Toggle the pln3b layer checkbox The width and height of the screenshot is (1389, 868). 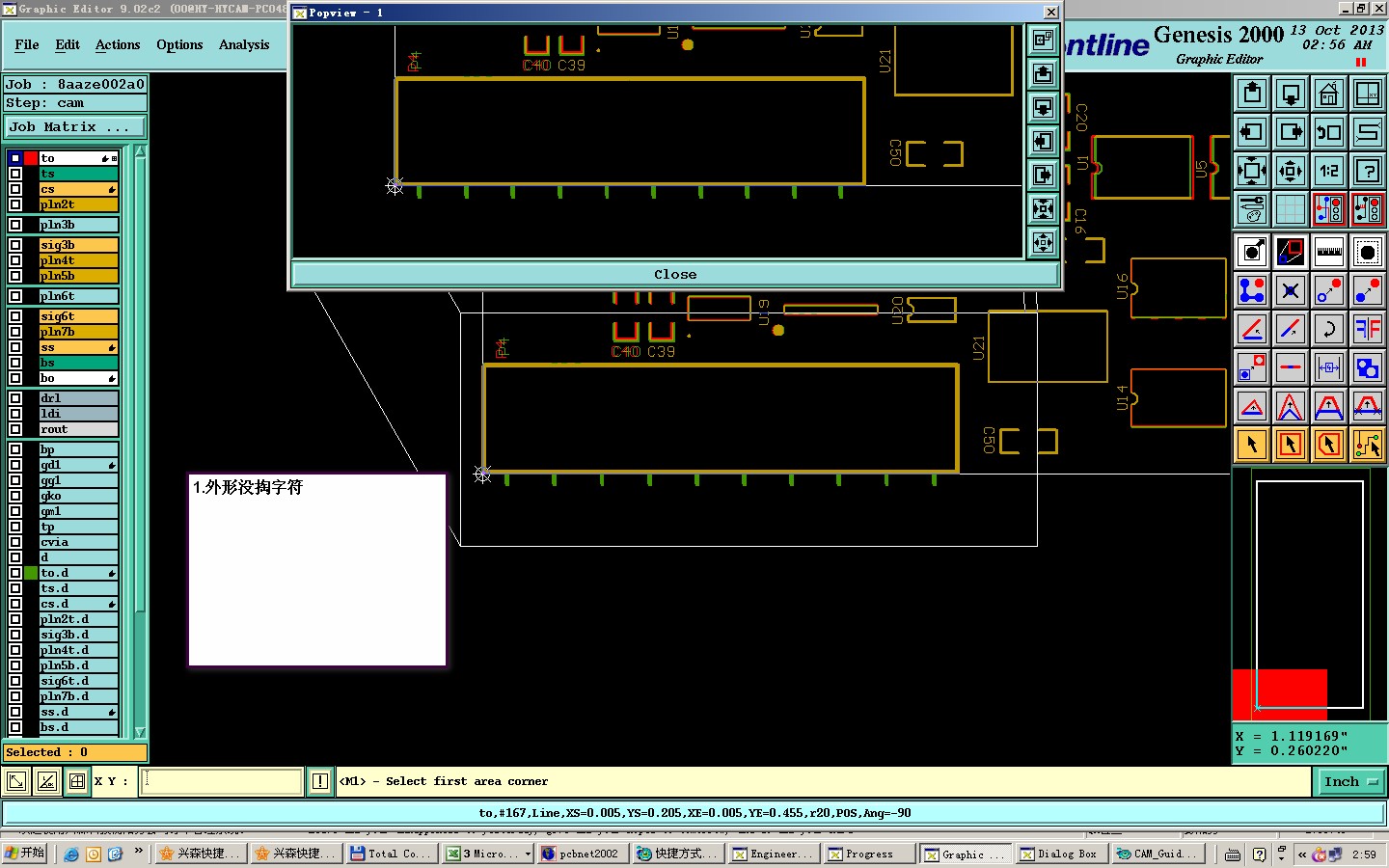tap(15, 225)
